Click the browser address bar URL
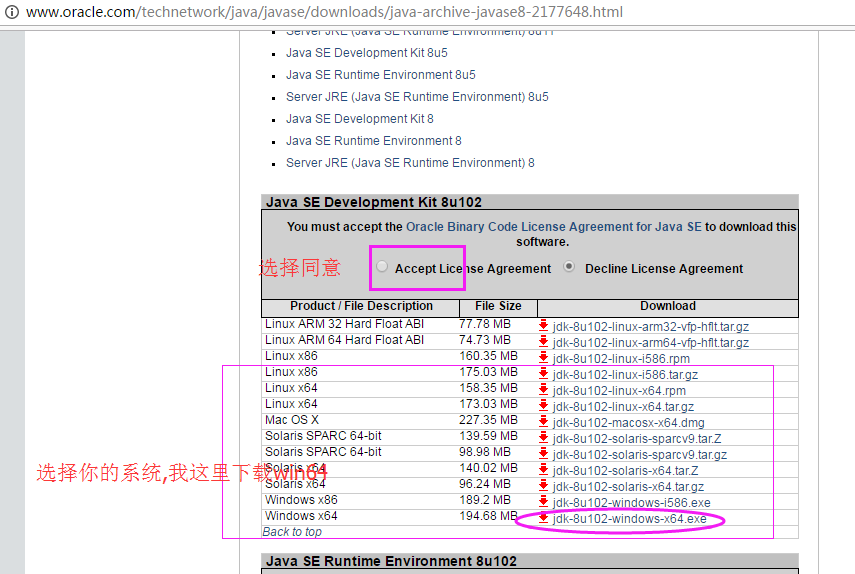 (324, 12)
